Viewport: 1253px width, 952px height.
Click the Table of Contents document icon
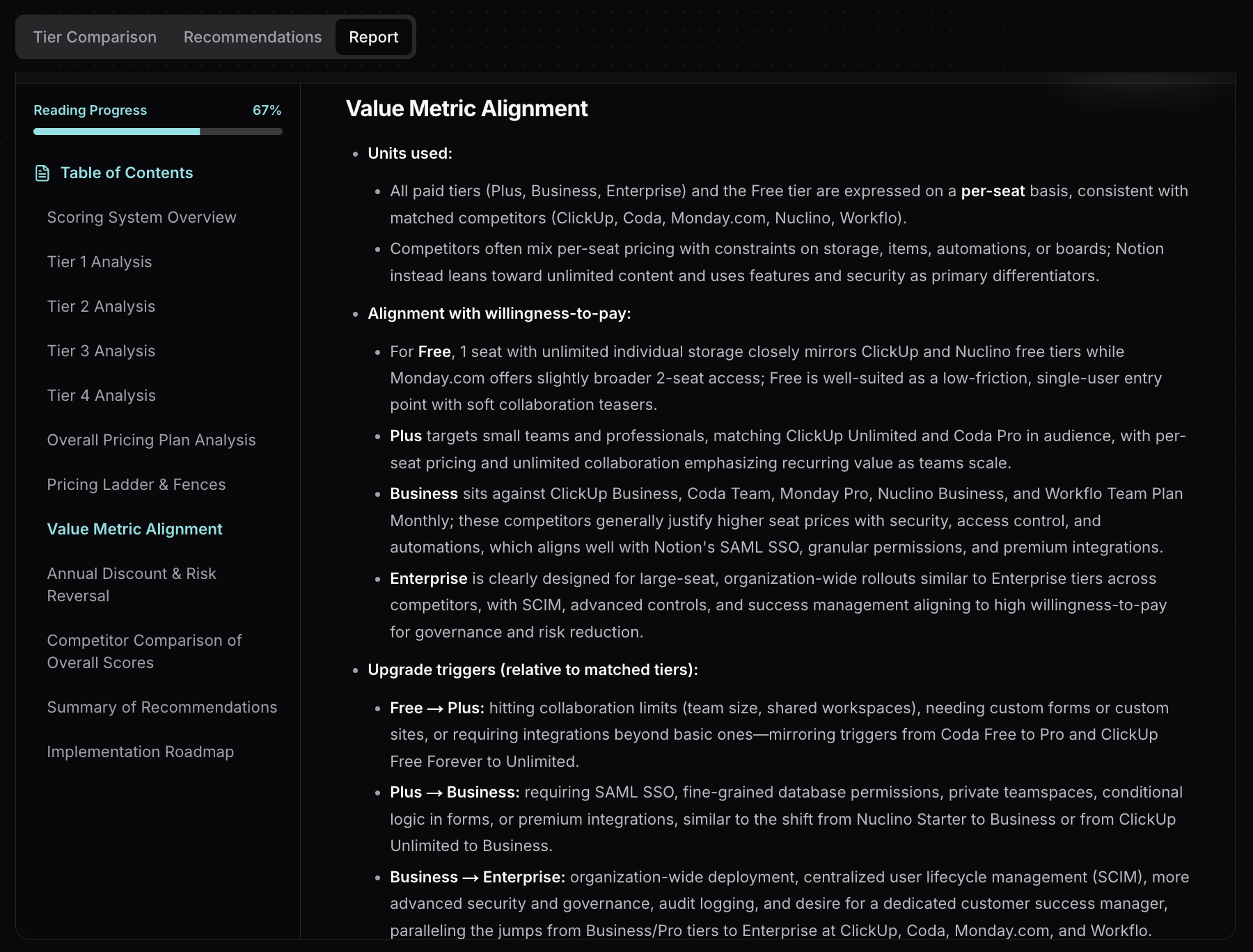click(41, 174)
